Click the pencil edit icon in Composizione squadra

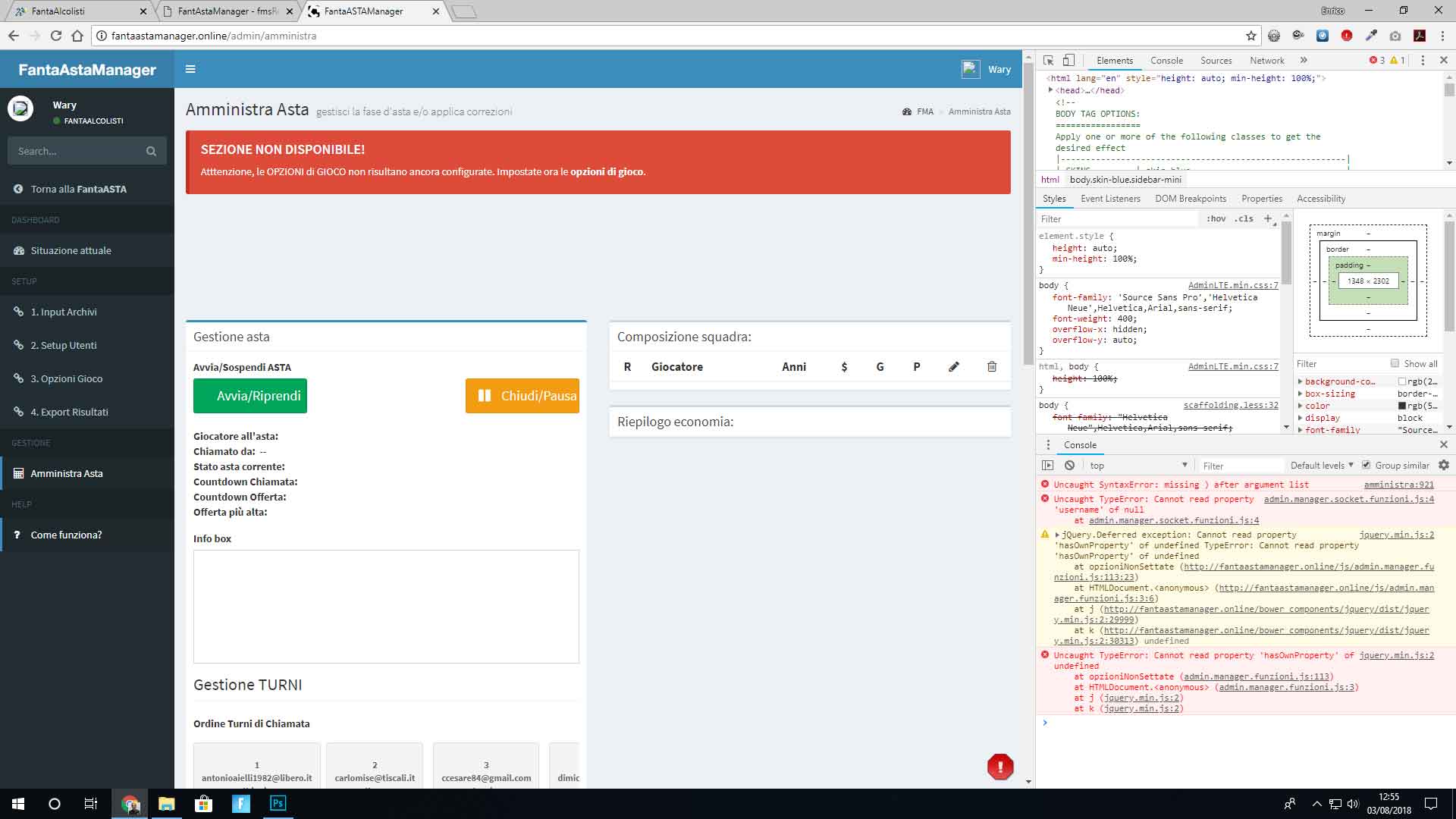(x=954, y=367)
